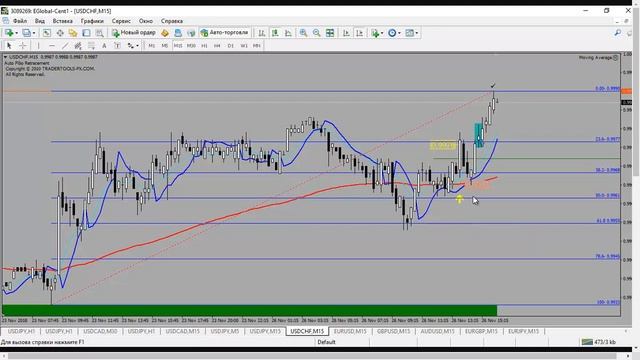Switch to M5 timeframe
Screen dimensions: 640x360
coord(164,46)
